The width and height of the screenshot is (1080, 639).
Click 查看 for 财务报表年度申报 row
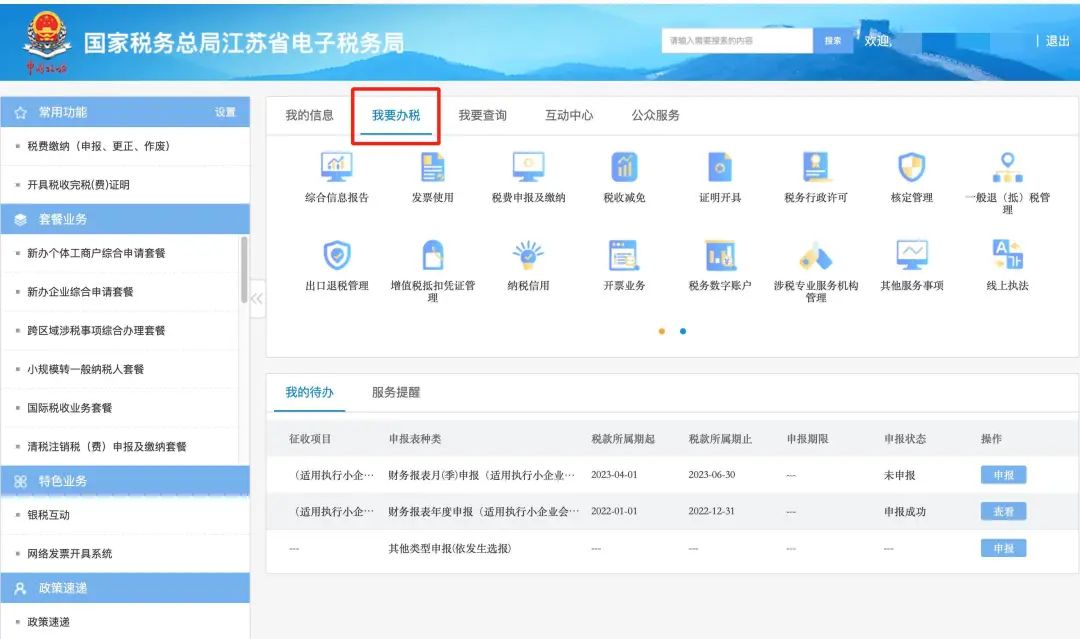click(1004, 512)
